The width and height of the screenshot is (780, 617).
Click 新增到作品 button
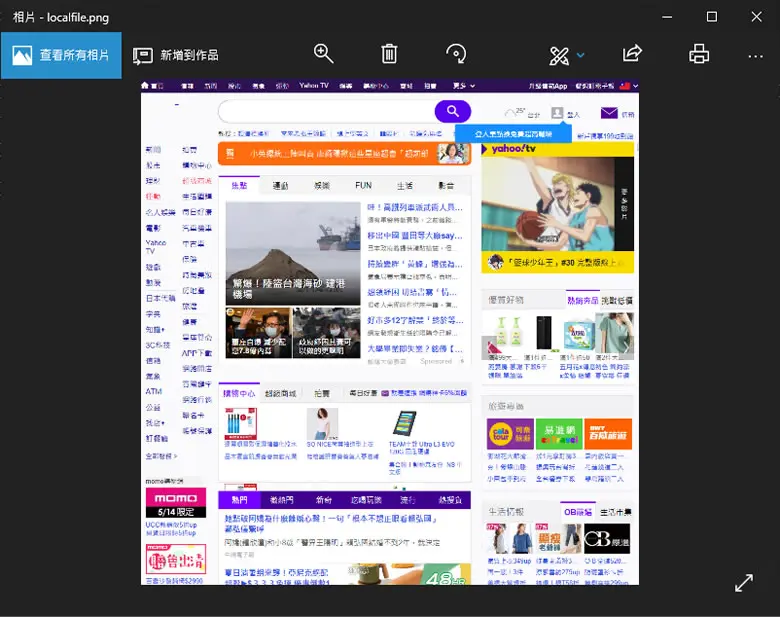click(176, 55)
